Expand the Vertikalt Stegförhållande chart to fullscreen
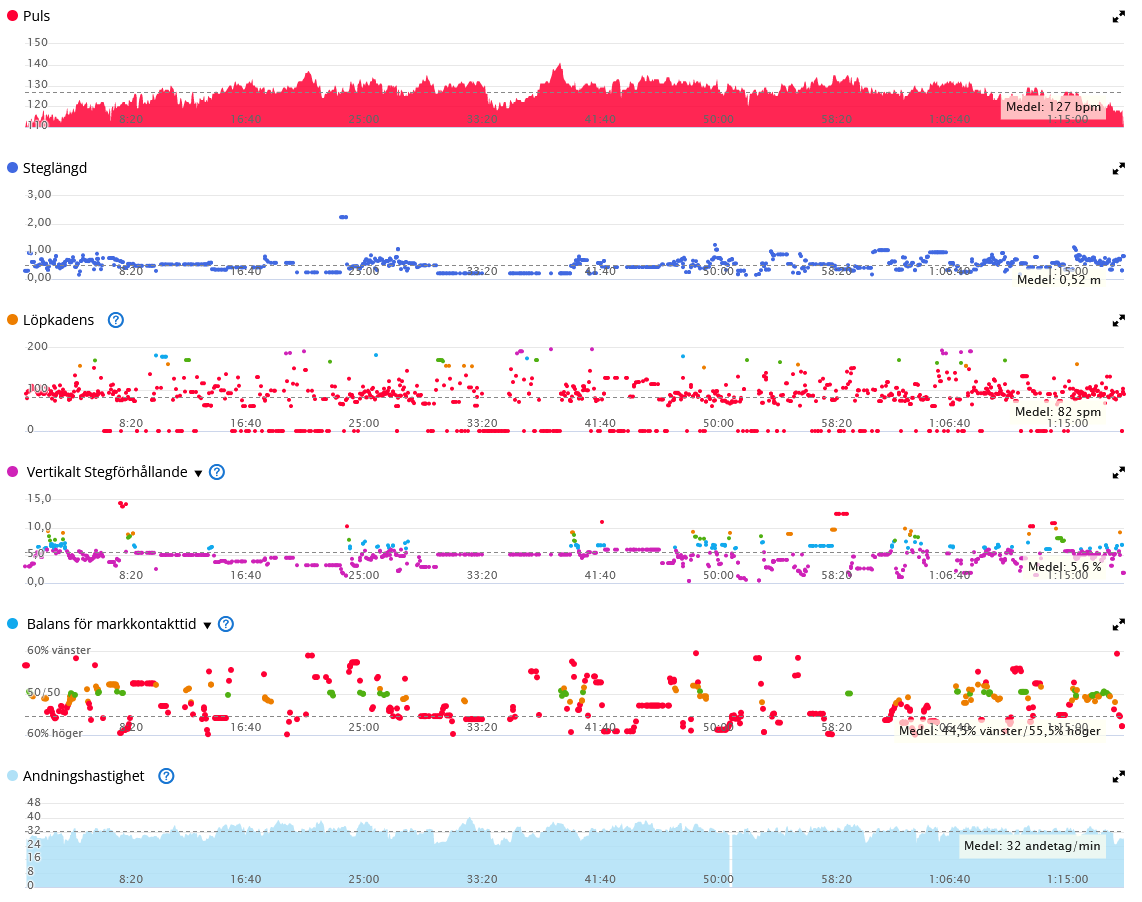 [1119, 473]
